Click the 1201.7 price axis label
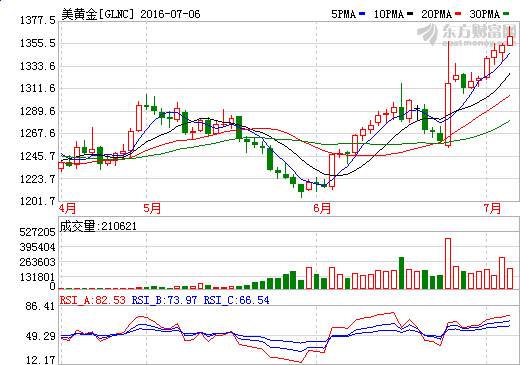Viewport: 520px width, 365px height. (38, 201)
